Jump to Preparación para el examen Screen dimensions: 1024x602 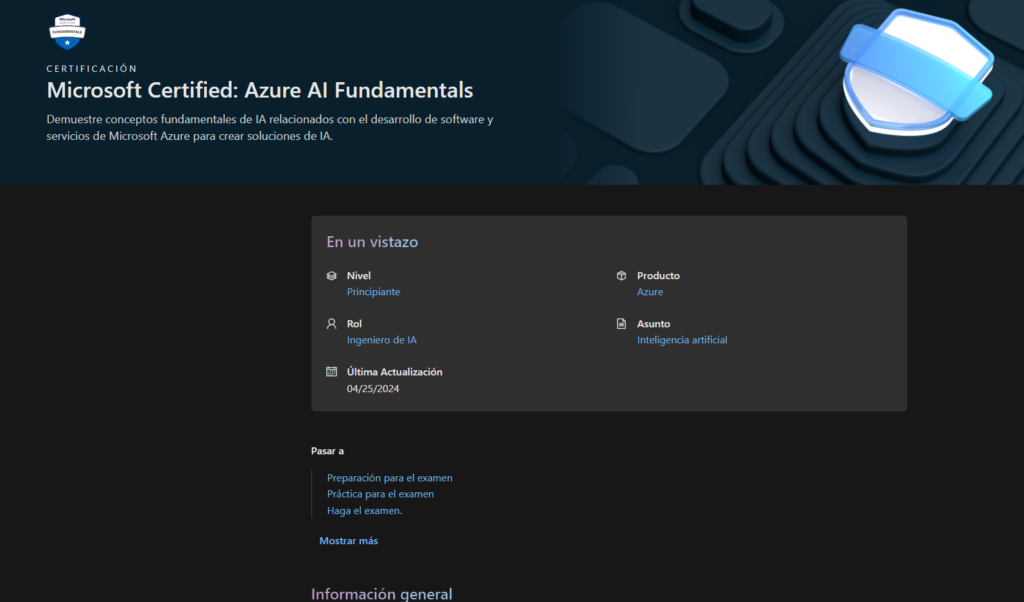(389, 478)
